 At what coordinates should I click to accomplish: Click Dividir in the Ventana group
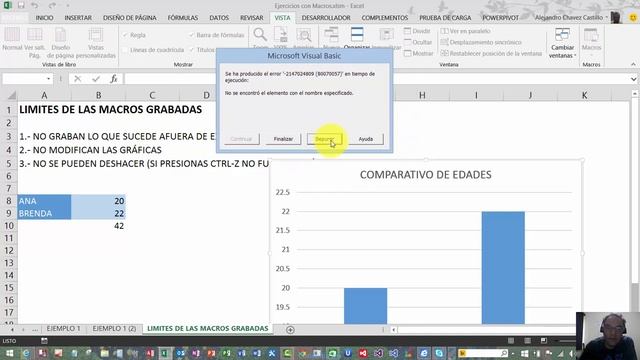[417, 31]
